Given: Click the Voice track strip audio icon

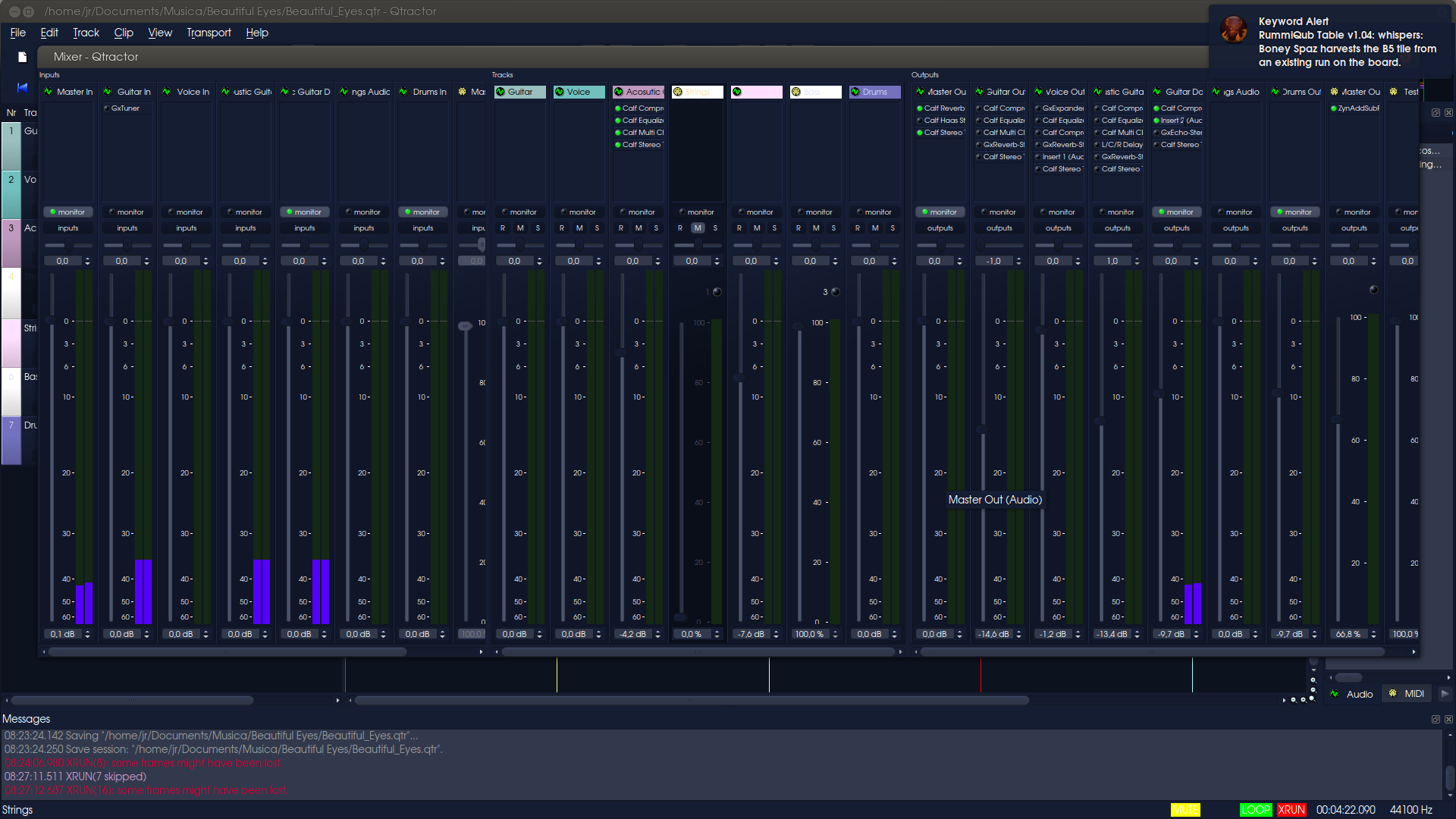Looking at the screenshot, I should 560,92.
